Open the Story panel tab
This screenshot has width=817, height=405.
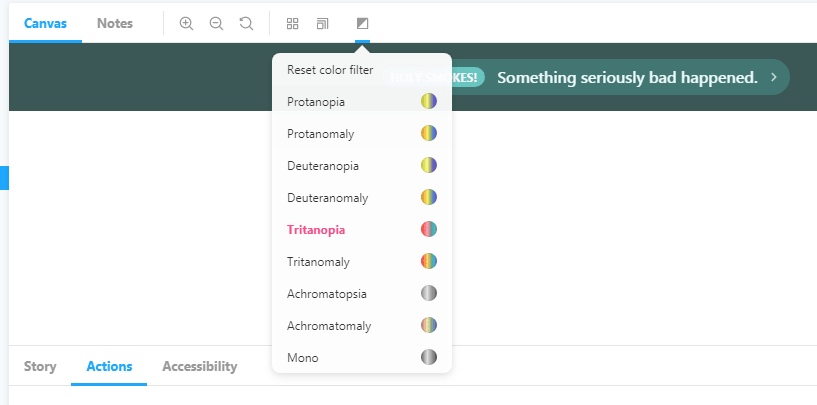pyautogui.click(x=40, y=366)
